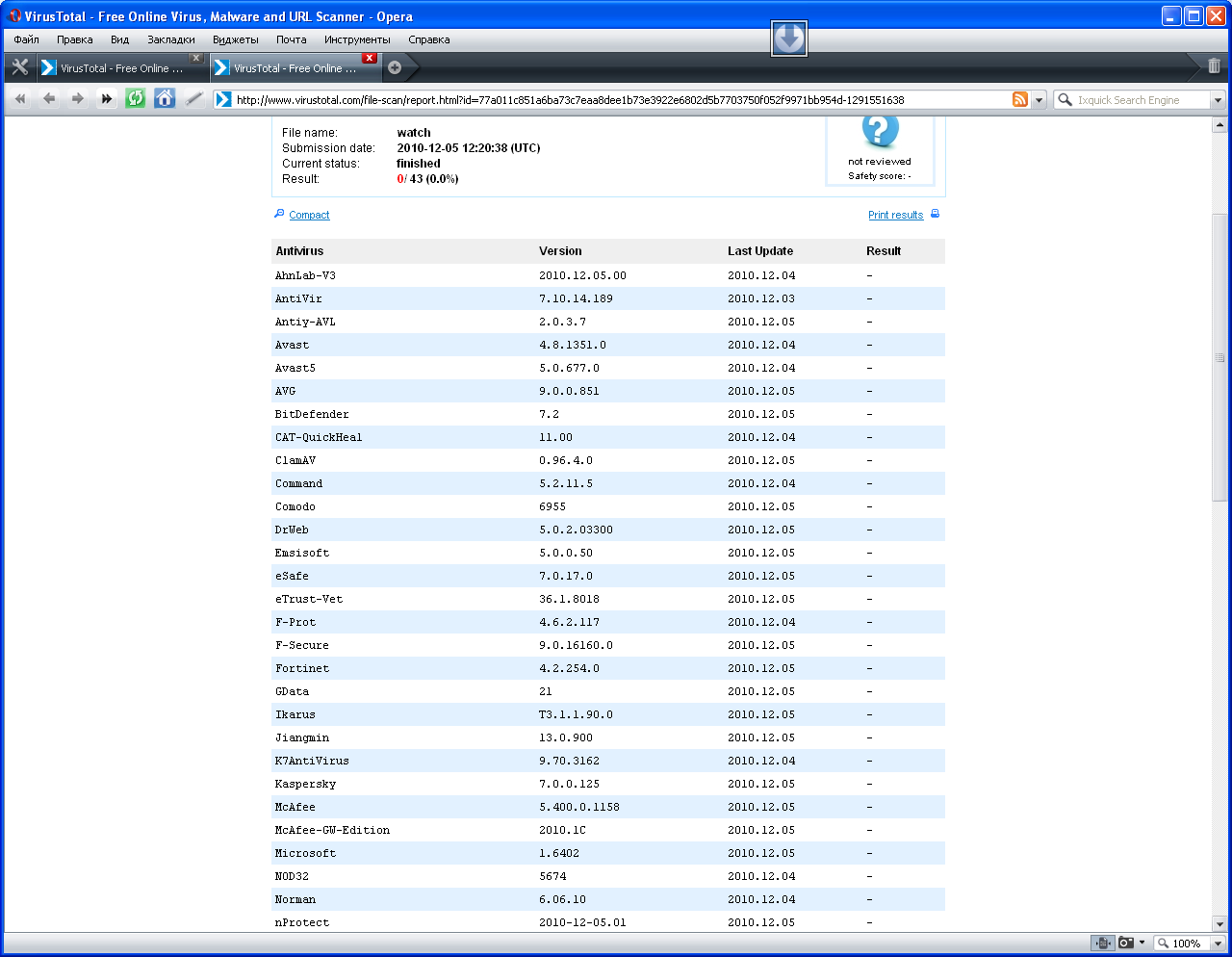
Task: Open the Opera panels wrench icon
Action: (19, 67)
